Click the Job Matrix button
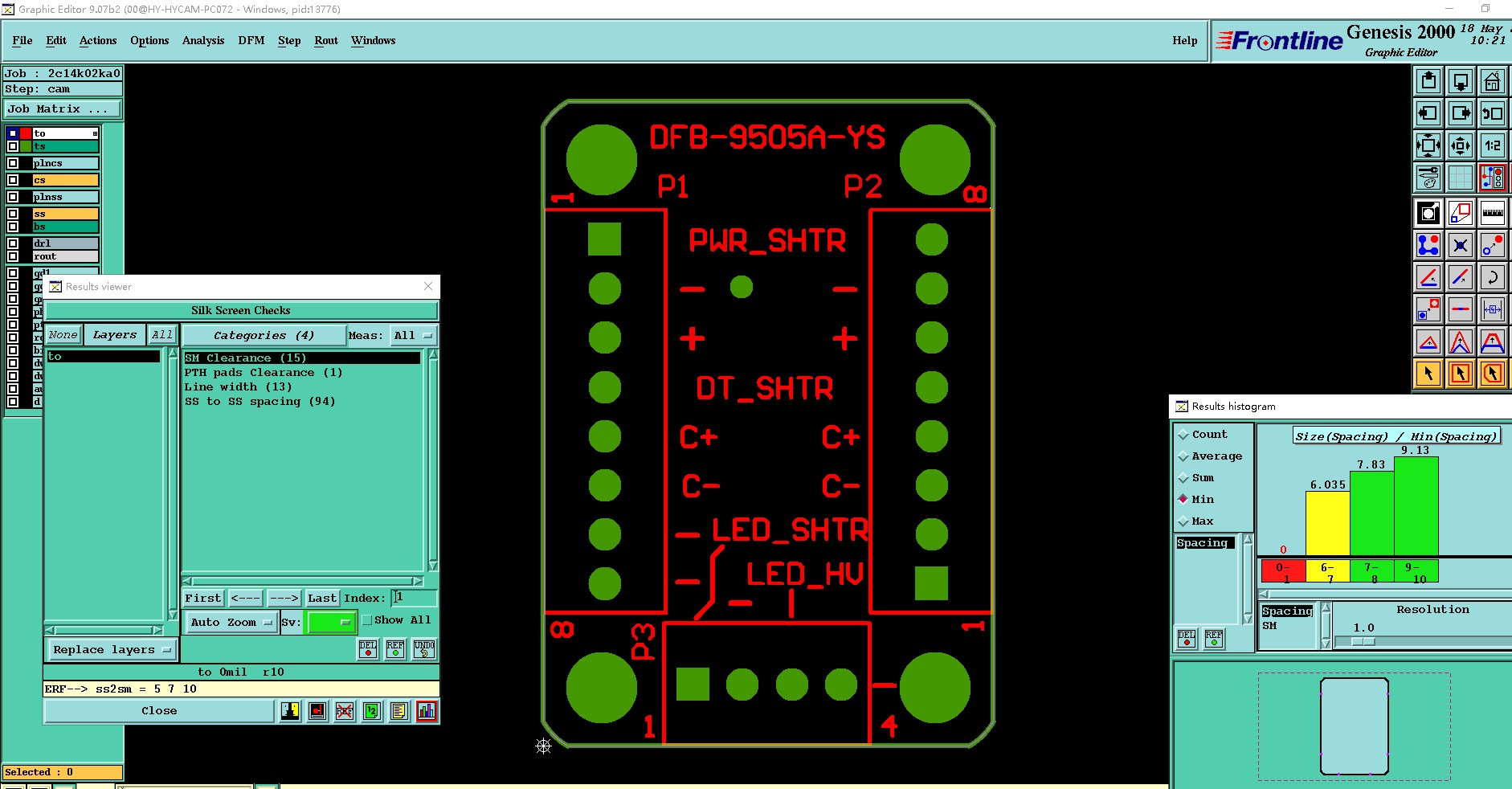Screen dimensions: 1512x789 tap(63, 108)
